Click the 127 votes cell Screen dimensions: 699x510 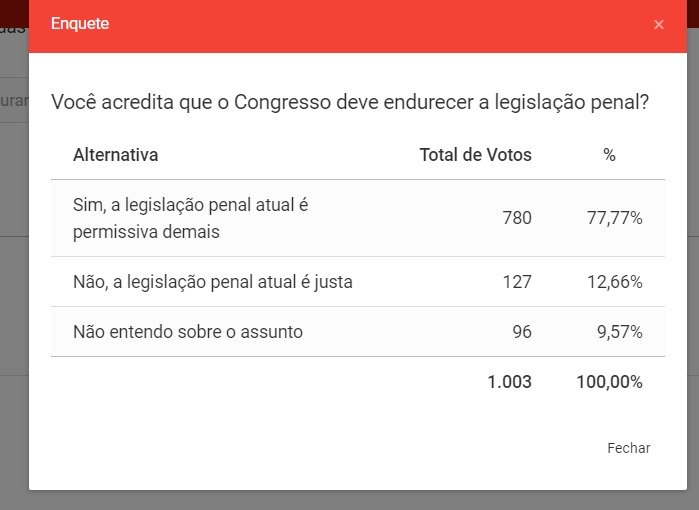[517, 282]
